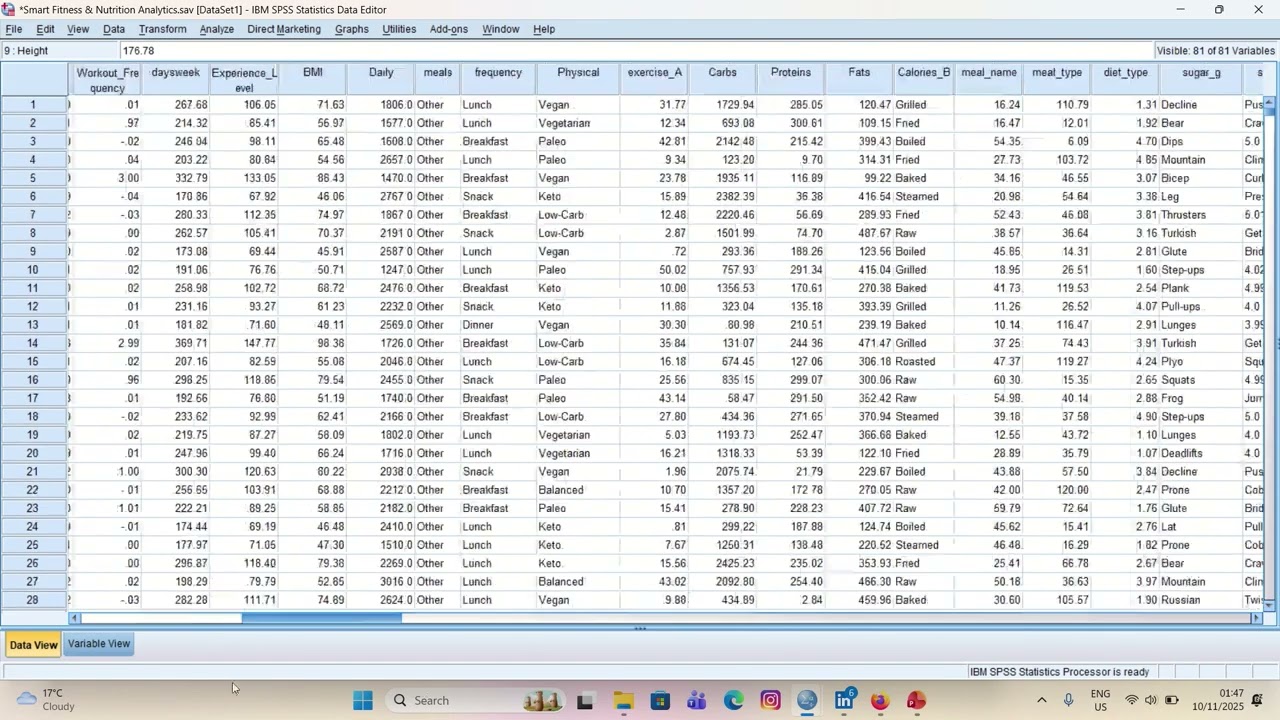
Task: Open the Data menu
Action: coord(114,30)
